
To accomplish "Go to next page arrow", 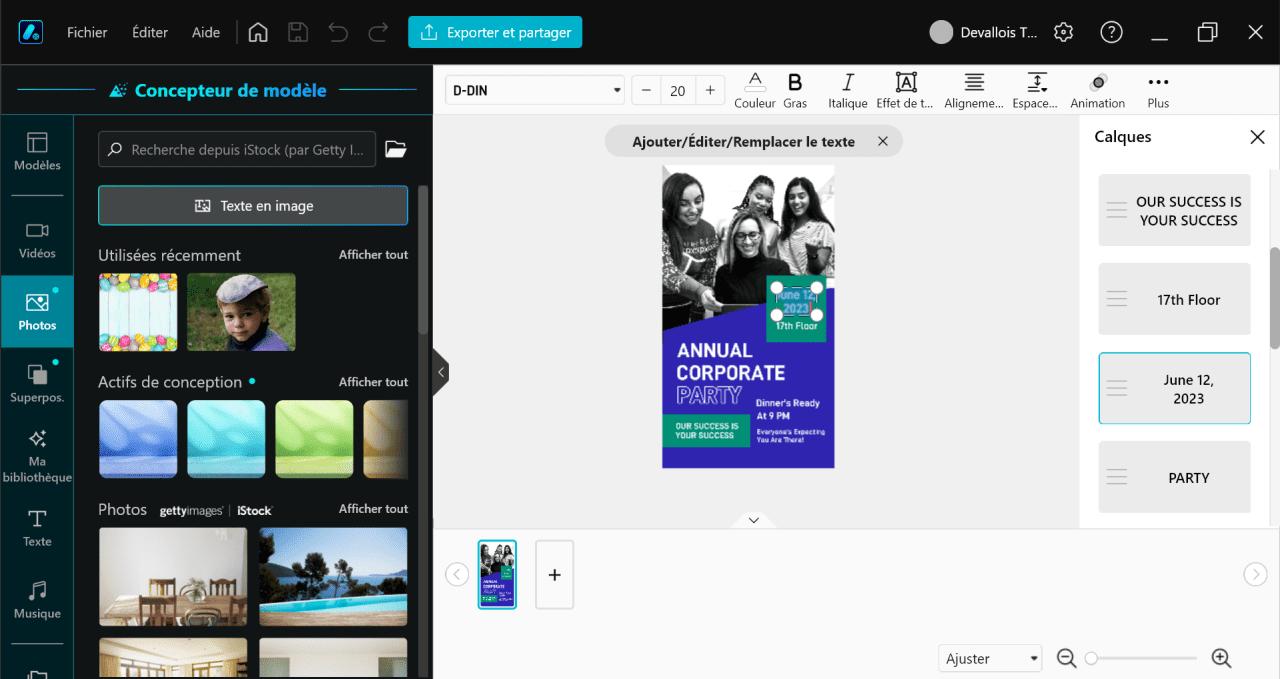I will point(1255,574).
